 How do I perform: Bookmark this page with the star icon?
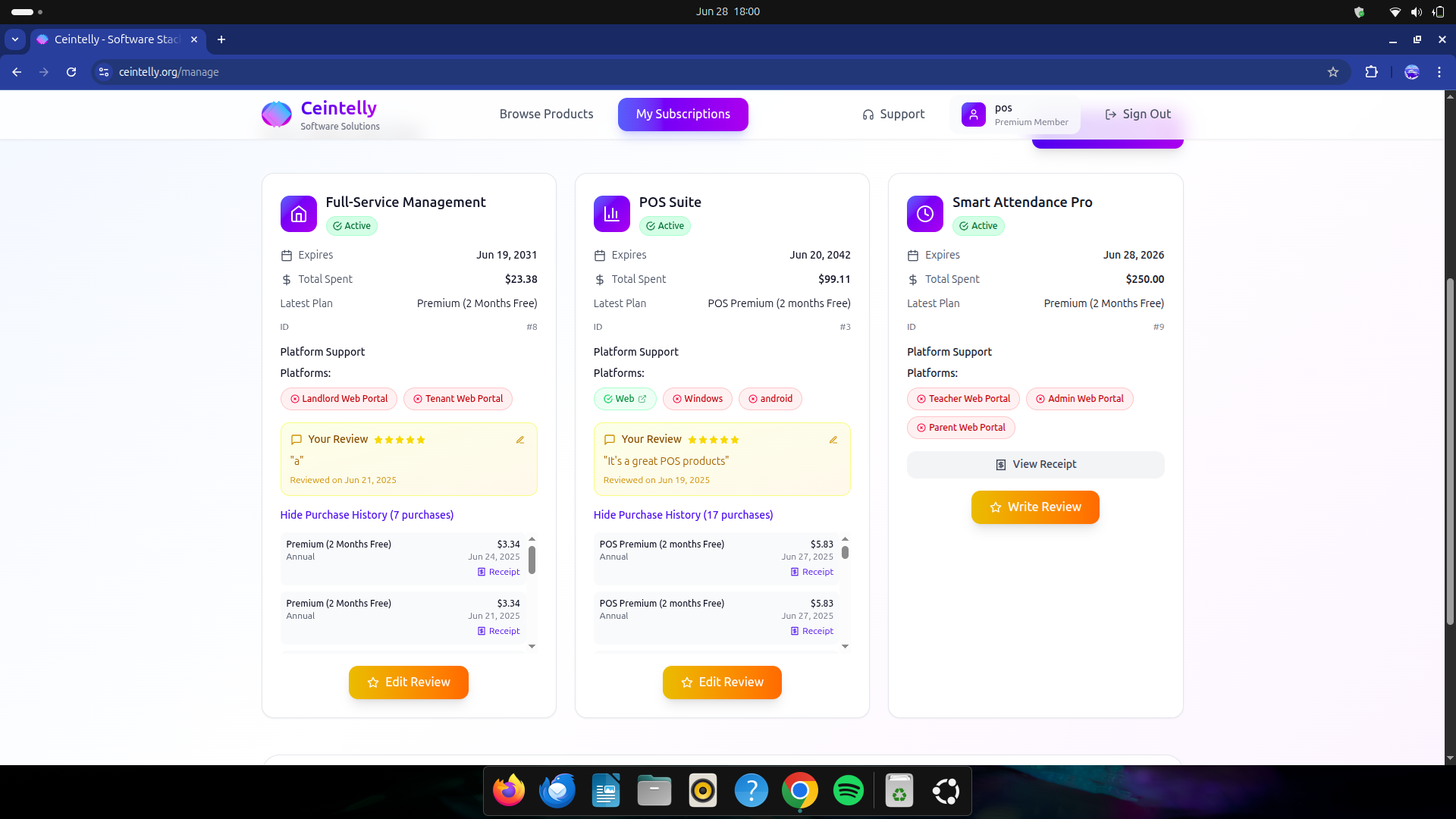pos(1333,72)
